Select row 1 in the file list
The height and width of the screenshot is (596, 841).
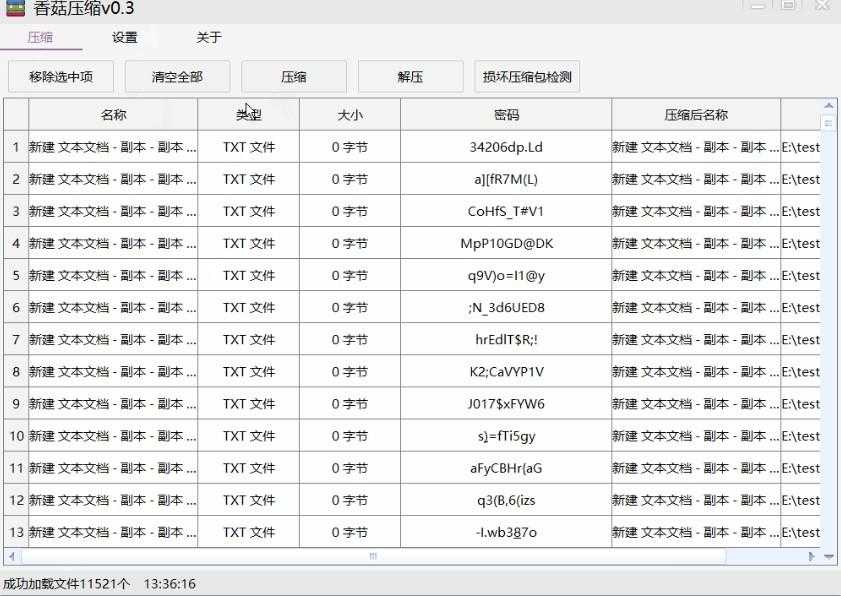113,146
